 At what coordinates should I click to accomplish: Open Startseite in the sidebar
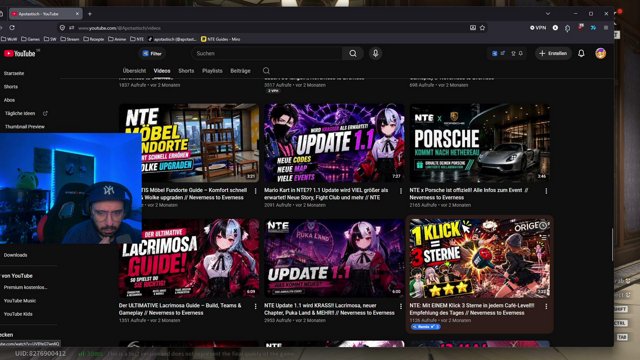14,73
